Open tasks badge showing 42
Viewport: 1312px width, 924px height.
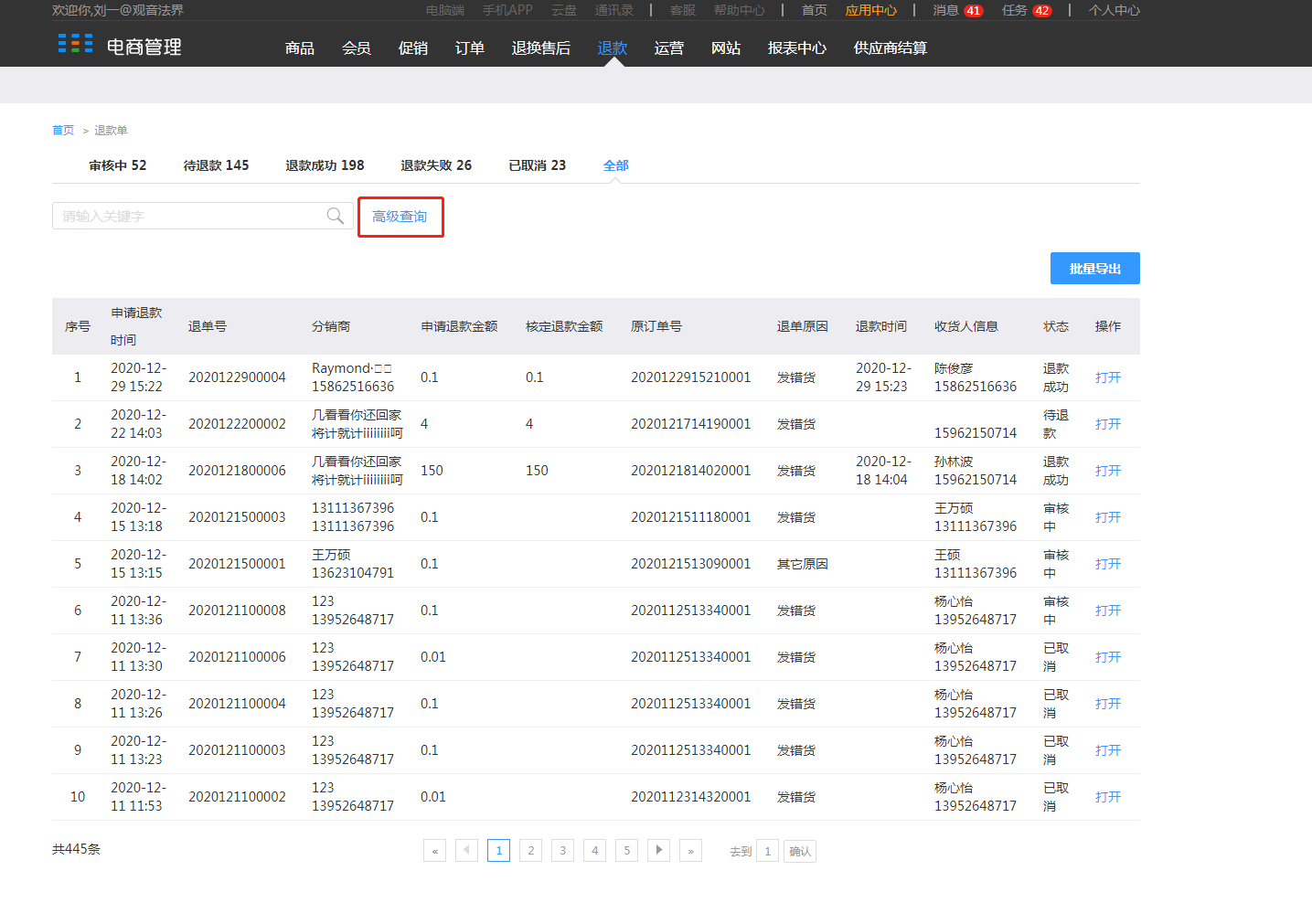coord(1042,11)
